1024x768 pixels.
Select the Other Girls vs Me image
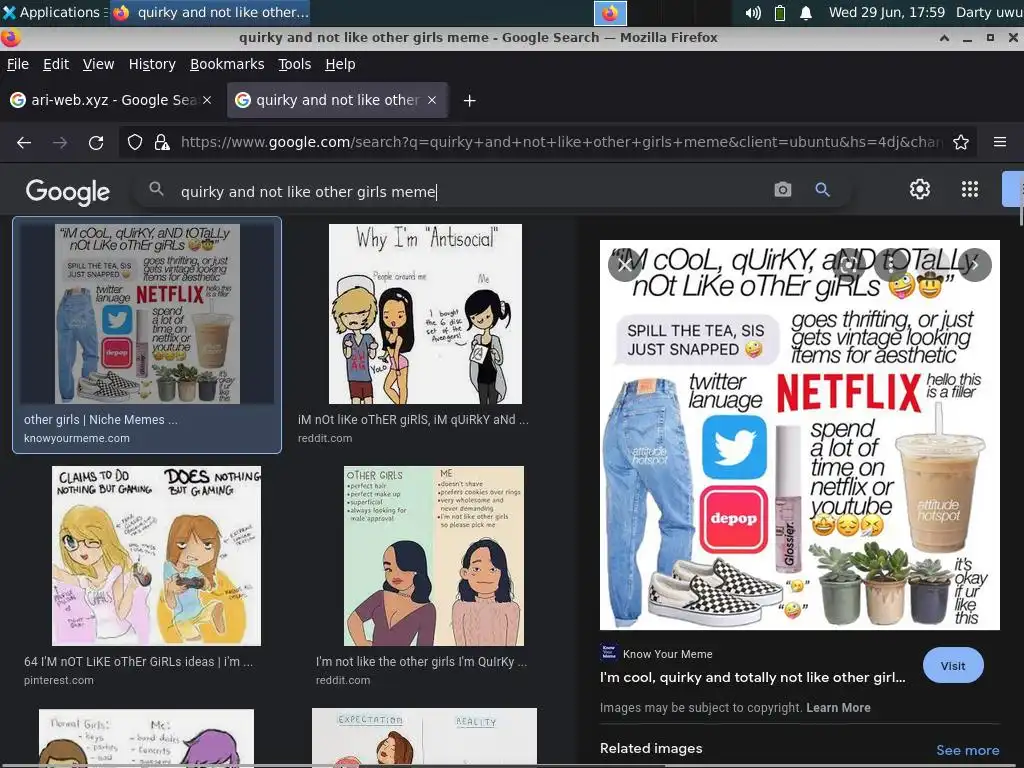[x=434, y=556]
